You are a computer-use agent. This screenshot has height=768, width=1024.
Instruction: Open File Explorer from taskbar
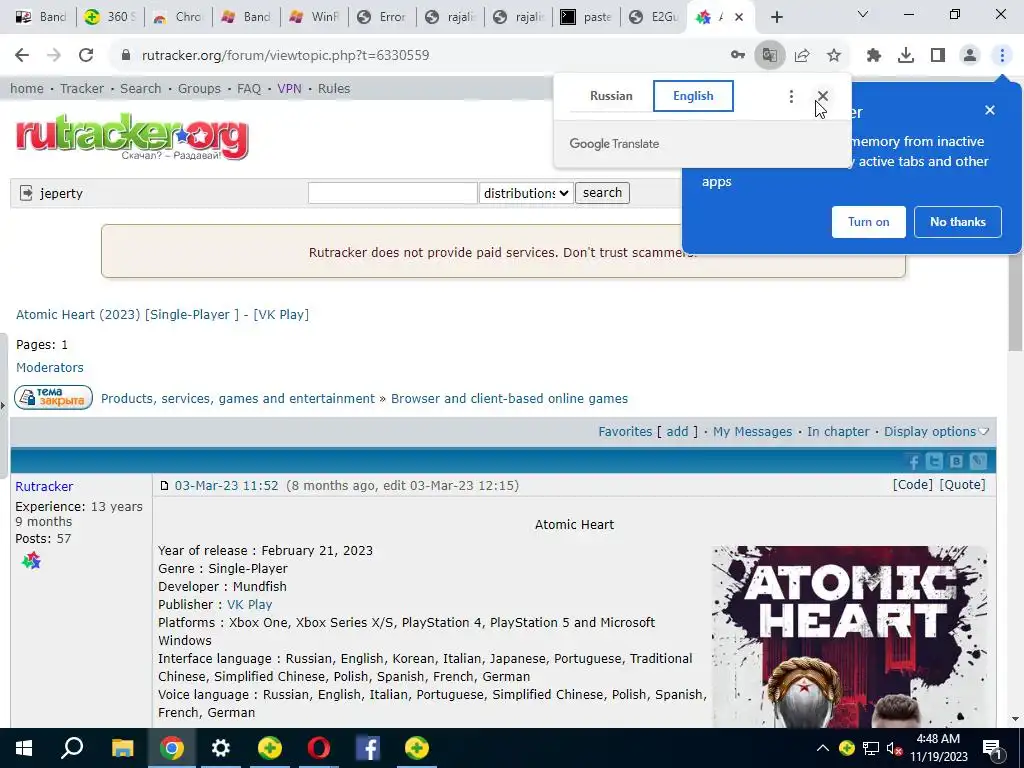coord(122,748)
